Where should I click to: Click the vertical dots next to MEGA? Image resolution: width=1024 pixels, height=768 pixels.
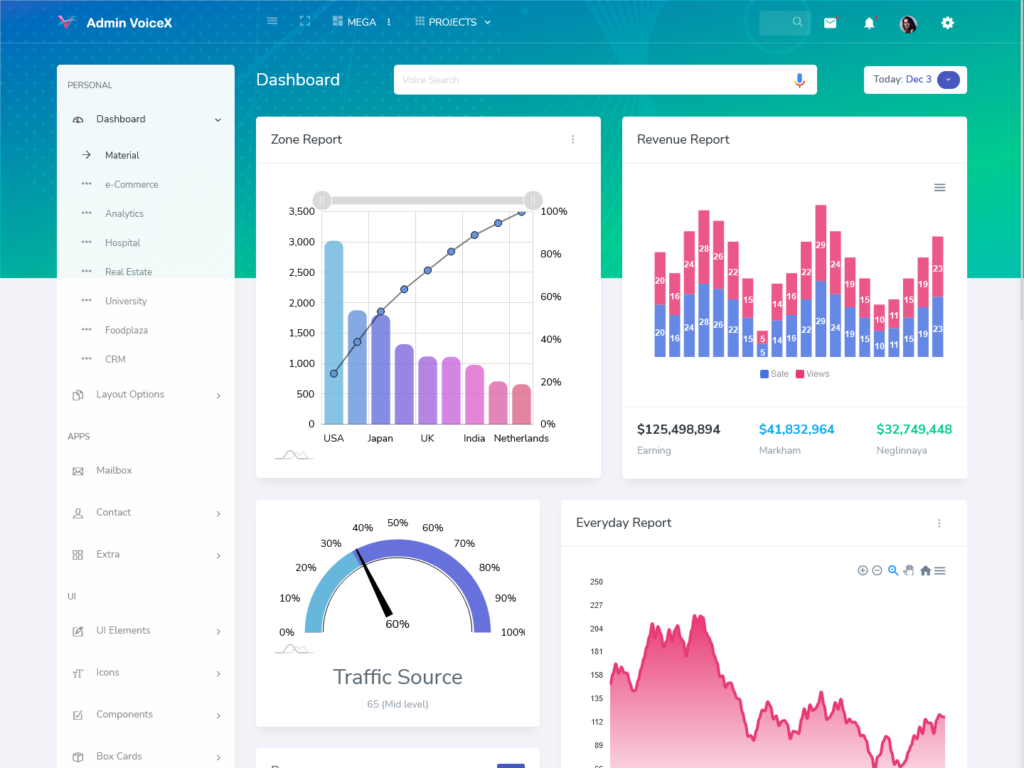(x=389, y=22)
